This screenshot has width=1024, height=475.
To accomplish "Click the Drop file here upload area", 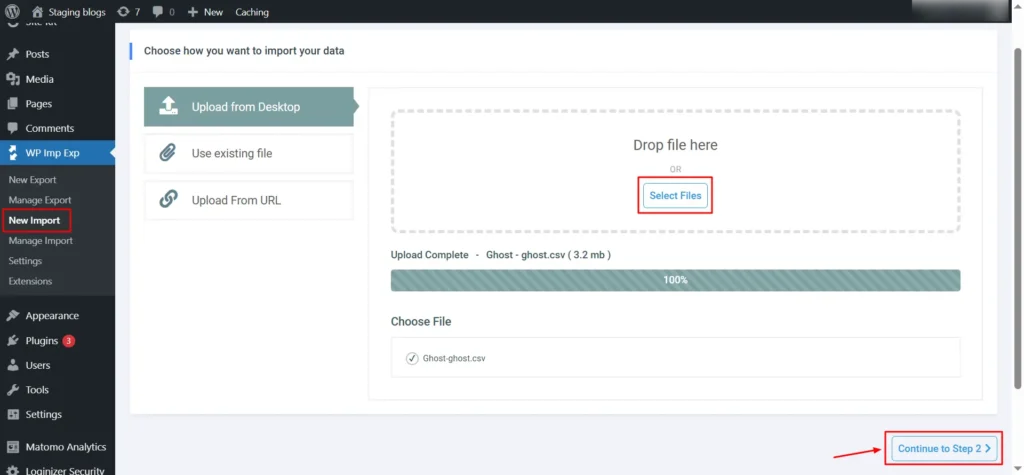I will click(675, 145).
